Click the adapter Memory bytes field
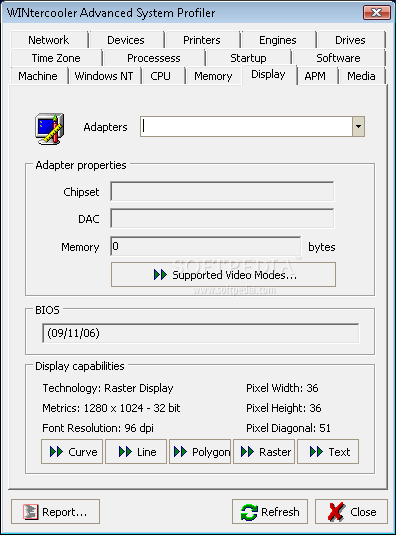Screen dimensions: 396x535 [x=206, y=246]
